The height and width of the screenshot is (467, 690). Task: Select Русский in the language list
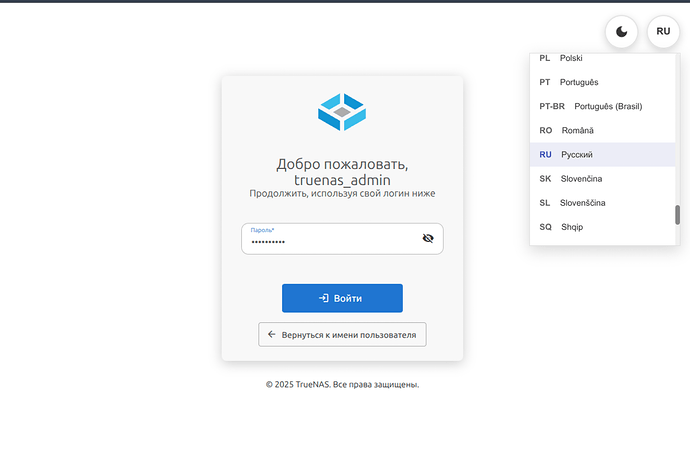(577, 155)
